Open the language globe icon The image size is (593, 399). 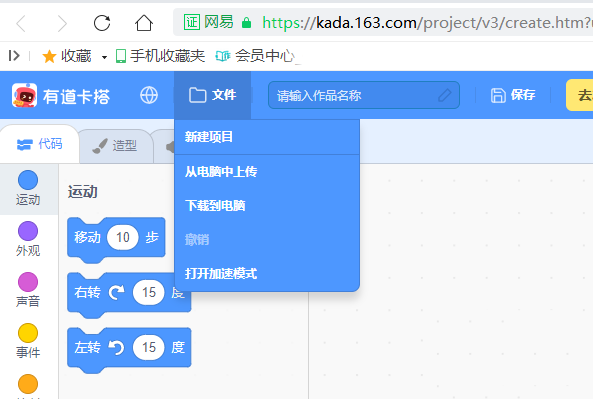point(149,95)
